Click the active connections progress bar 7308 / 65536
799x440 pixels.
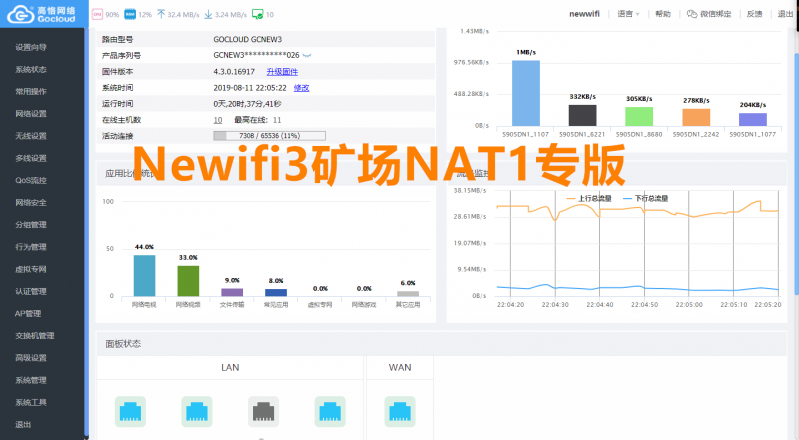coord(269,136)
